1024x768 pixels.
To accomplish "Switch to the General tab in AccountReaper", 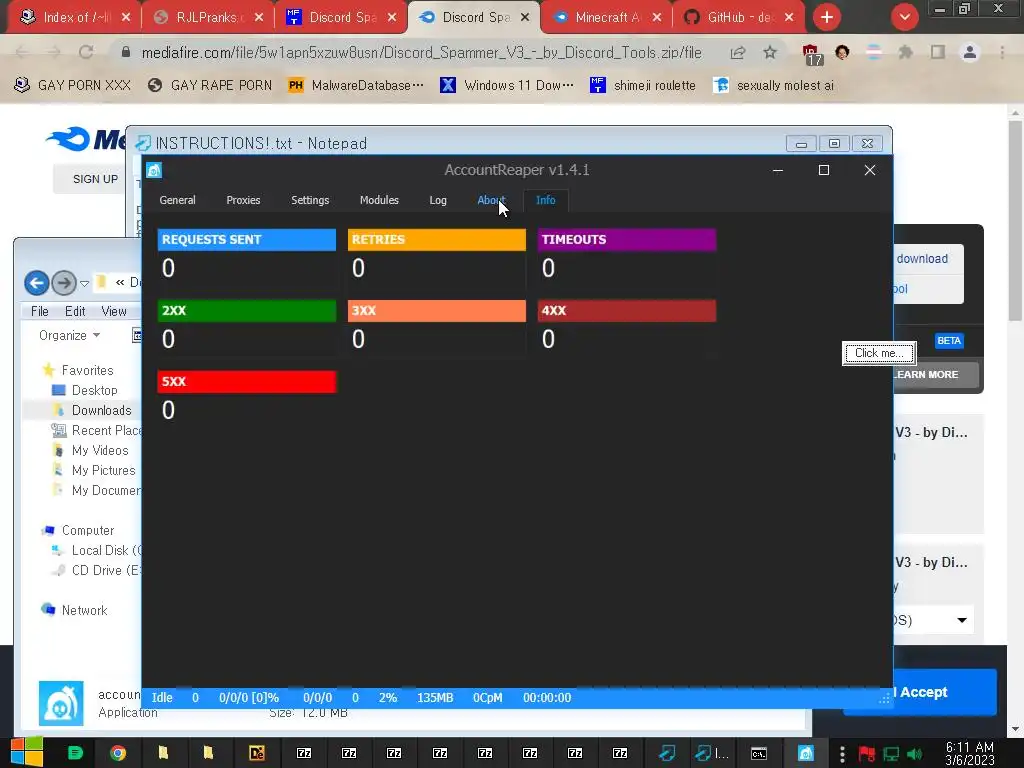I will [x=177, y=200].
